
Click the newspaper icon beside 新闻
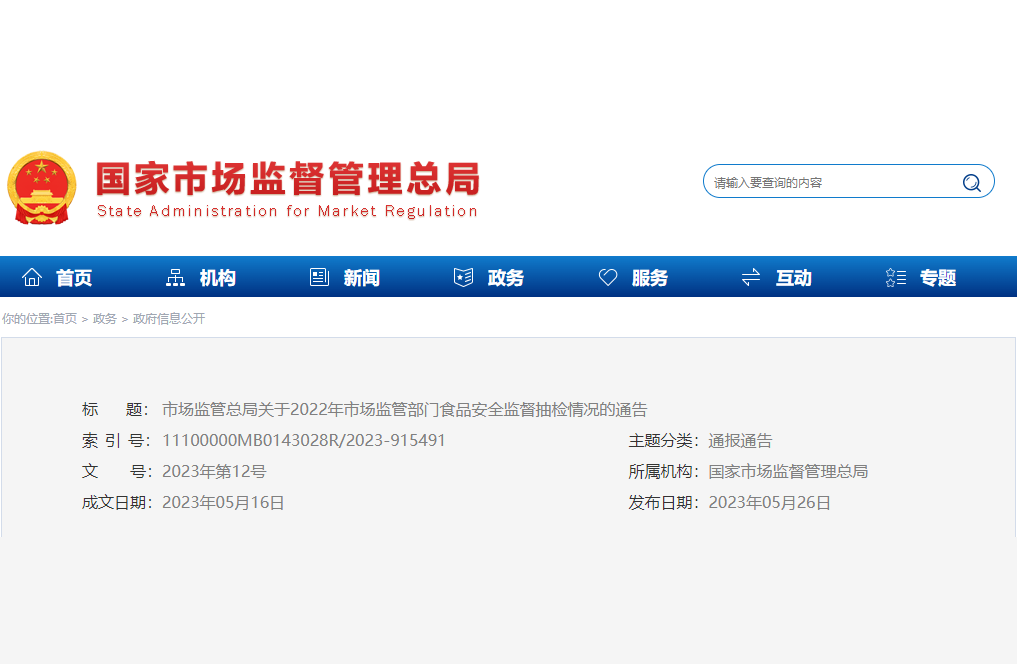[x=319, y=278]
